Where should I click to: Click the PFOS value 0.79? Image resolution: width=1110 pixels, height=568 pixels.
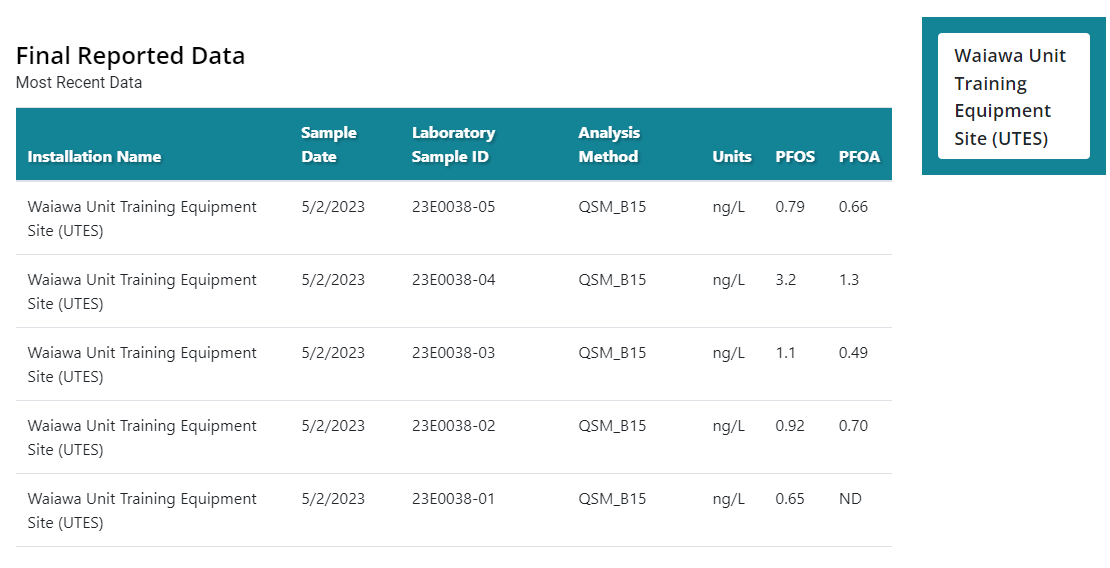point(790,207)
